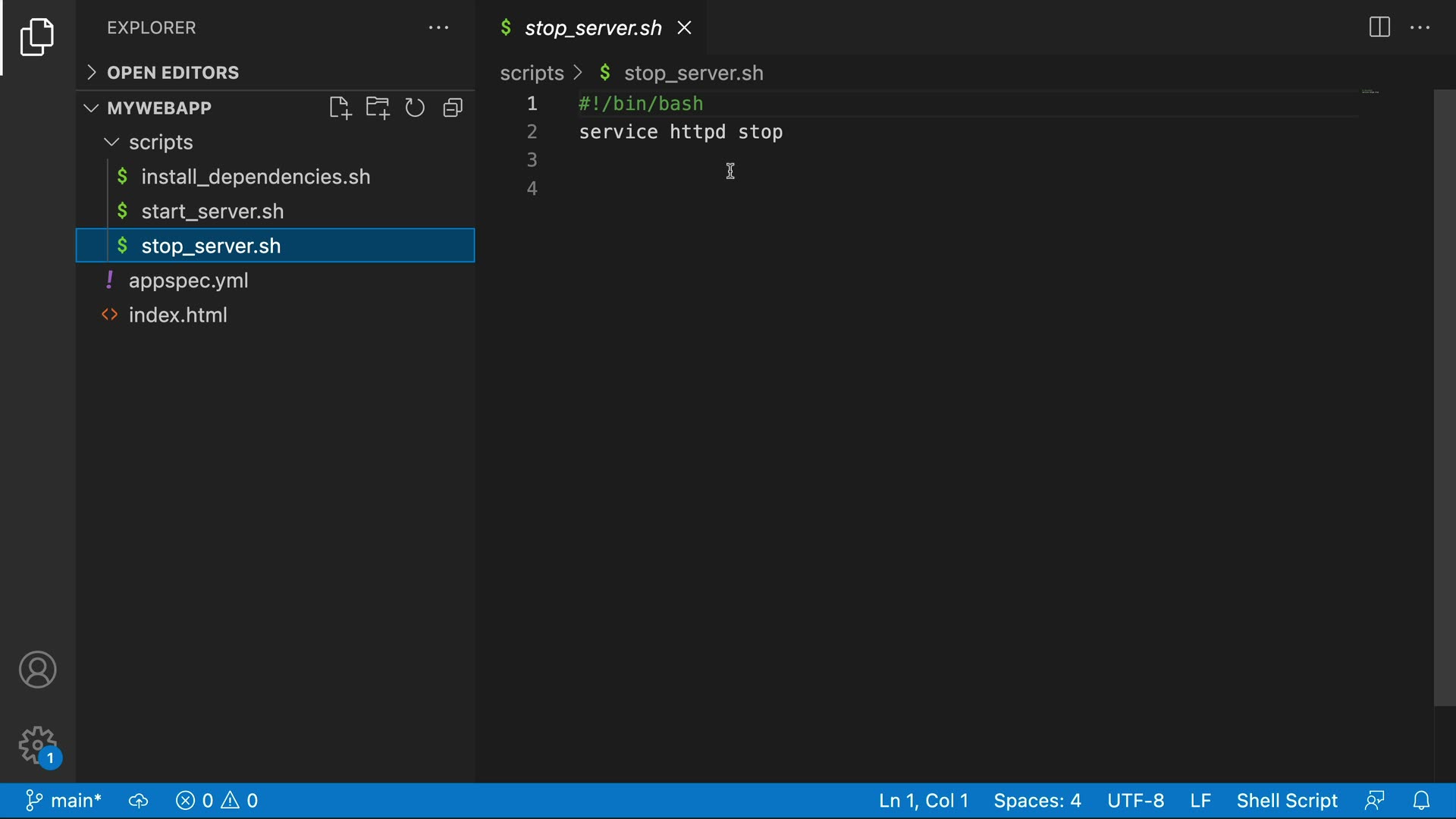1456x819 pixels.
Task: Collapse the scripts folder
Action: tap(112, 143)
